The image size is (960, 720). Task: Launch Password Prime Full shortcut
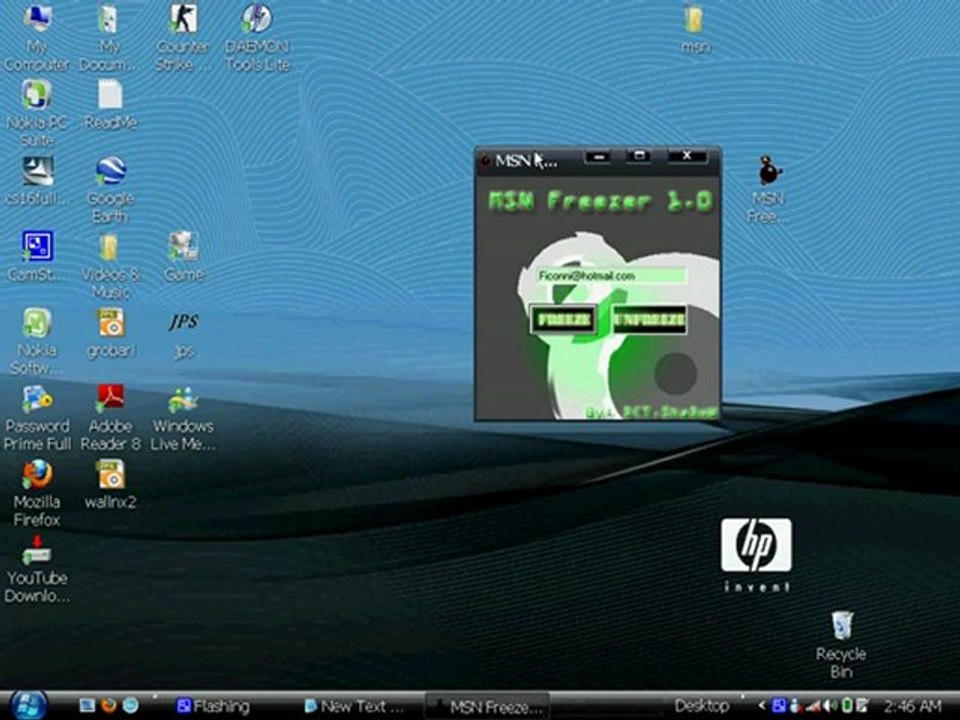[37, 418]
